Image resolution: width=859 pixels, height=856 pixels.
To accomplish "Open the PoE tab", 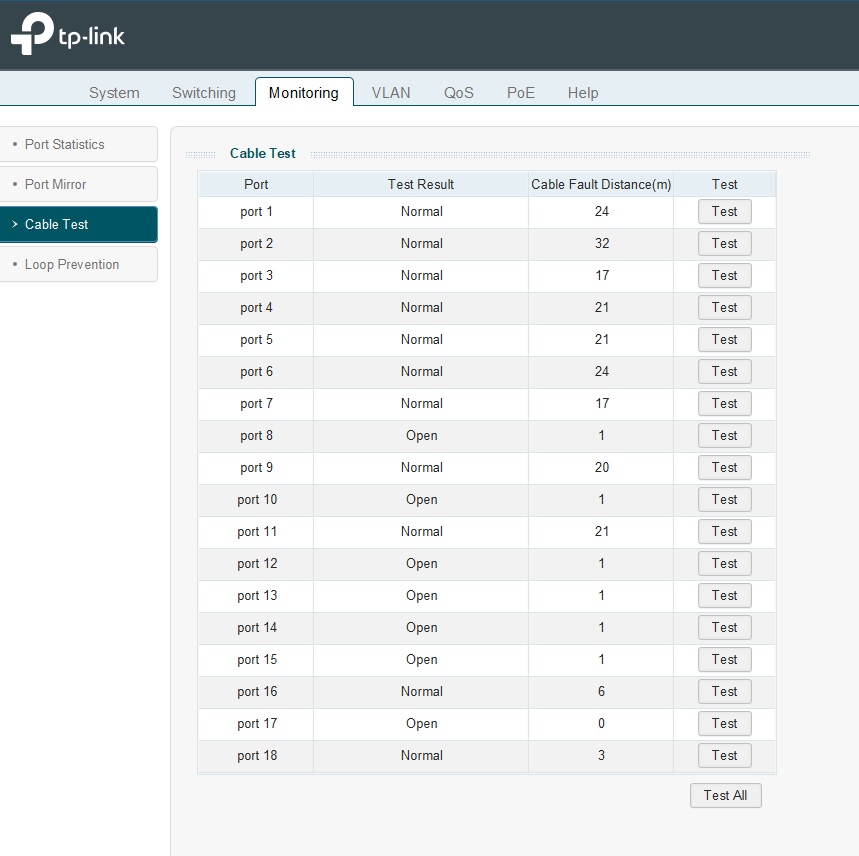I will pos(521,93).
